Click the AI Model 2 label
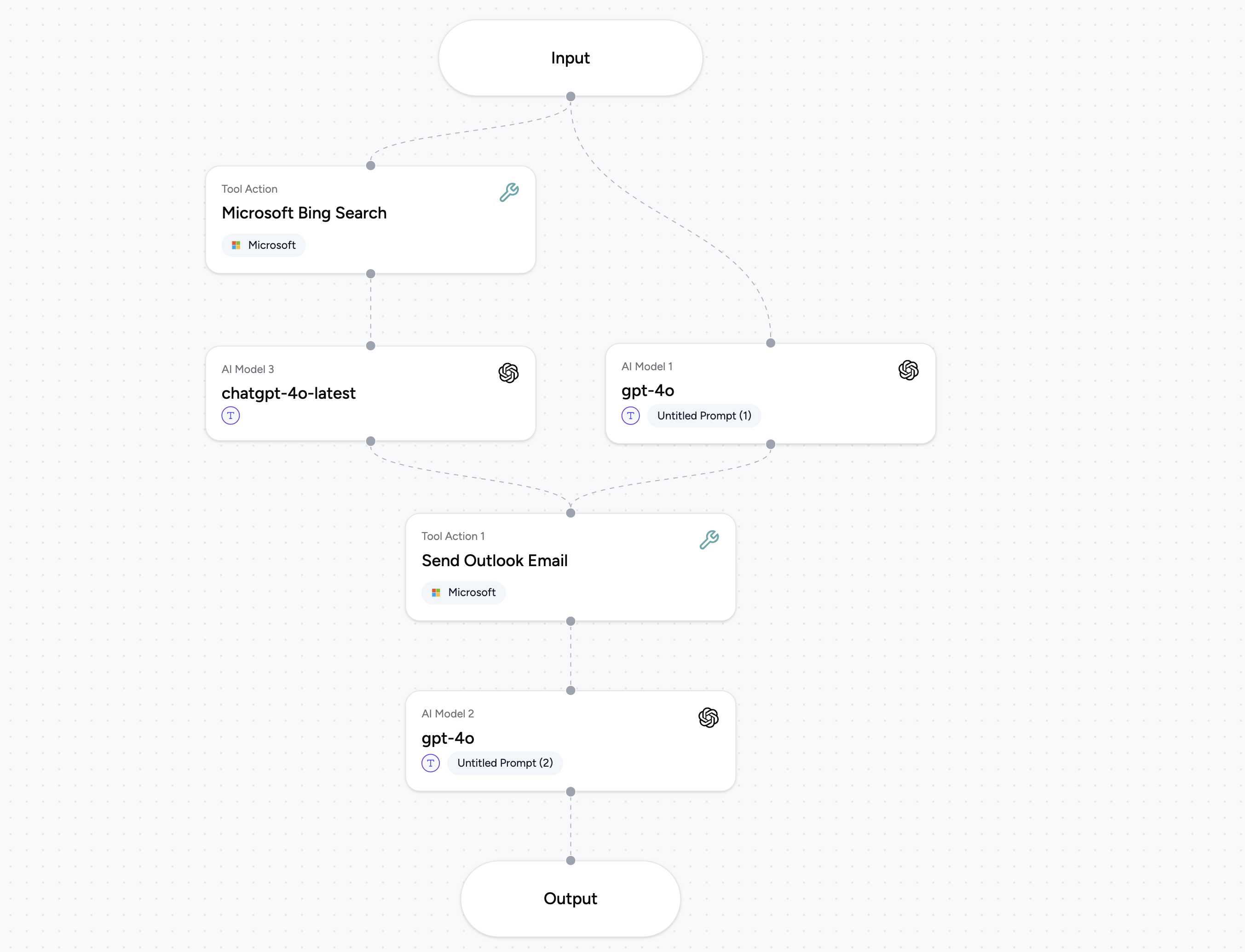Viewport: 1245px width, 952px height. (x=448, y=713)
